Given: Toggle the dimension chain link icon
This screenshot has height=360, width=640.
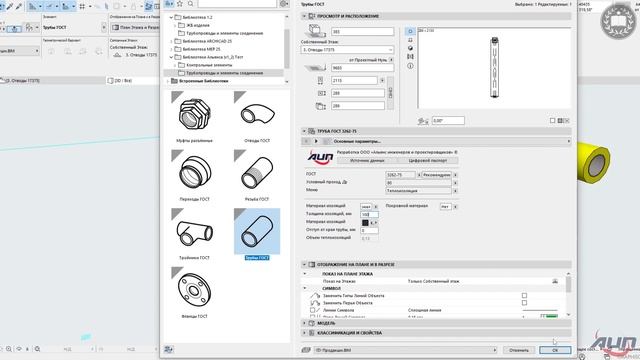Looking at the screenshot, I should pos(390,93).
